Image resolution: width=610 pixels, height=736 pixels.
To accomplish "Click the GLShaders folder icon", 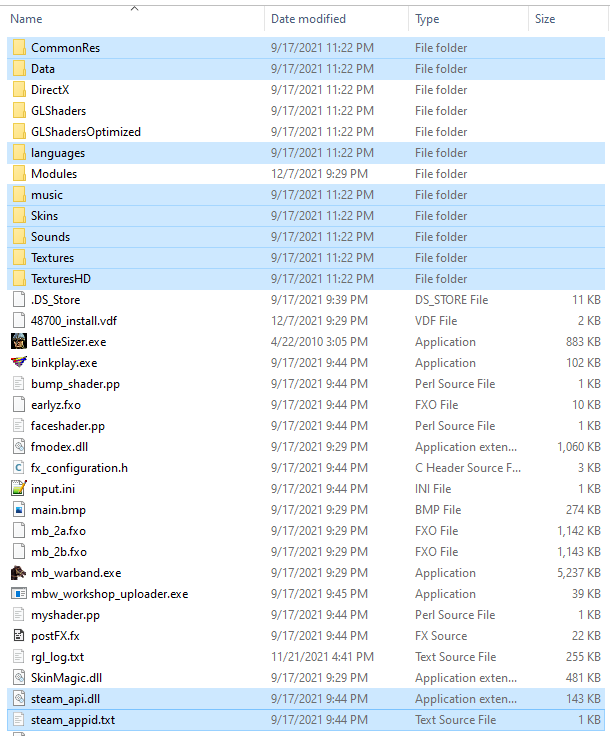I will (x=19, y=111).
